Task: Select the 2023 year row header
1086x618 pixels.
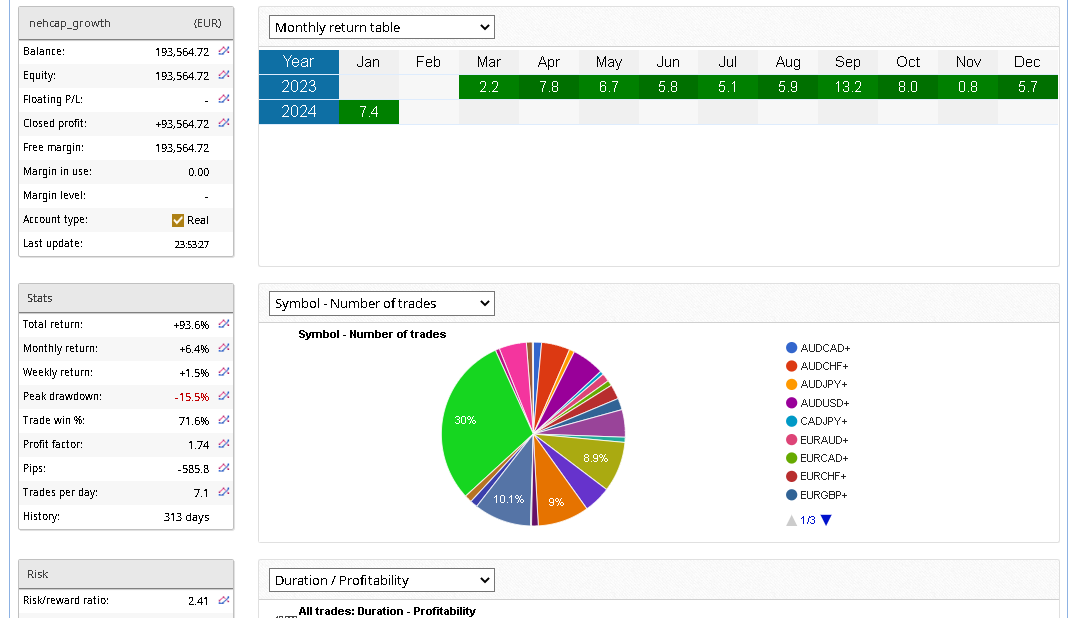Action: point(298,87)
